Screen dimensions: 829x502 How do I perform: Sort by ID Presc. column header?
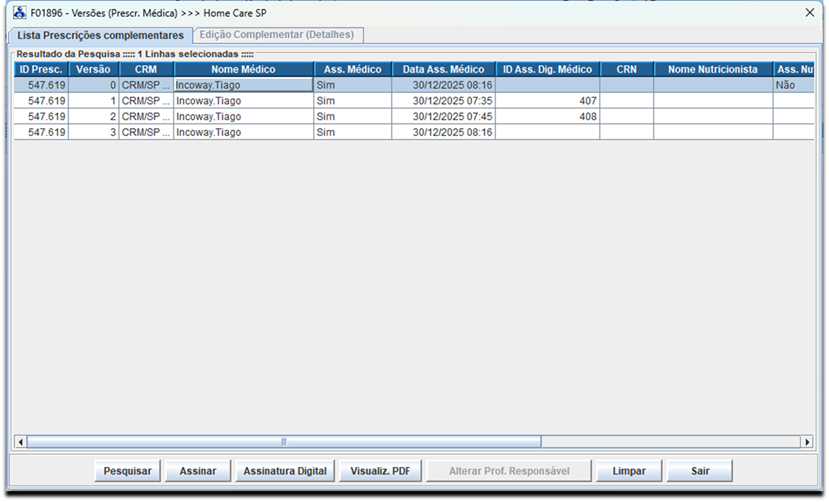pyautogui.click(x=41, y=70)
